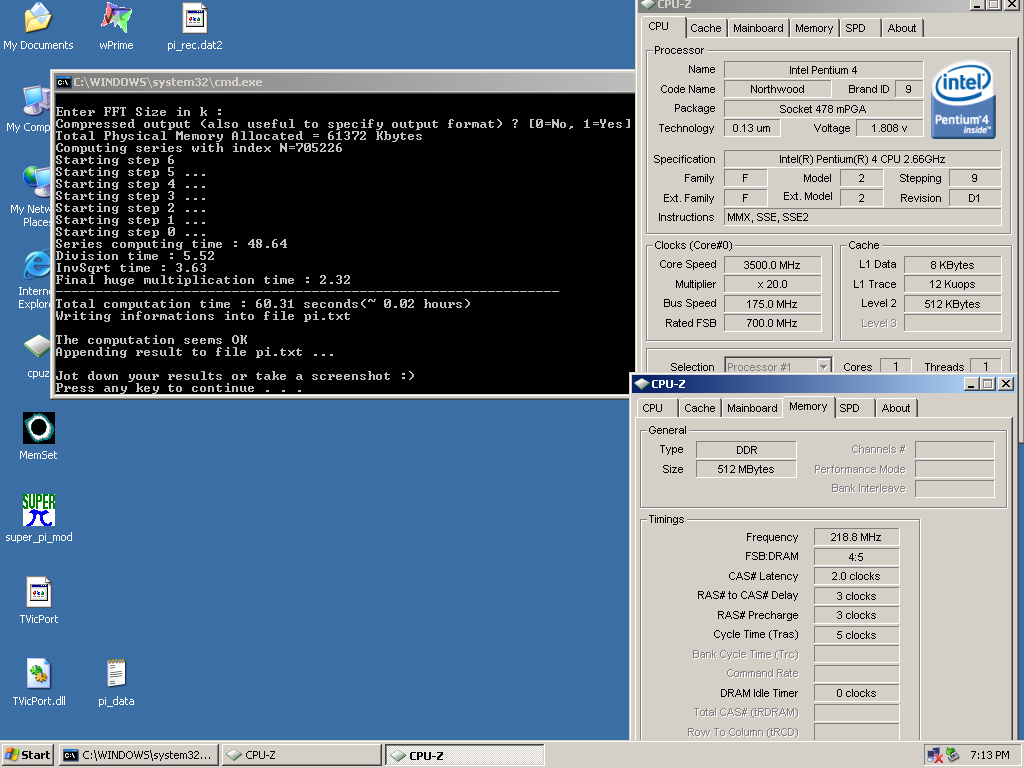
Task: Open the pi_data text file icon
Action: click(116, 682)
